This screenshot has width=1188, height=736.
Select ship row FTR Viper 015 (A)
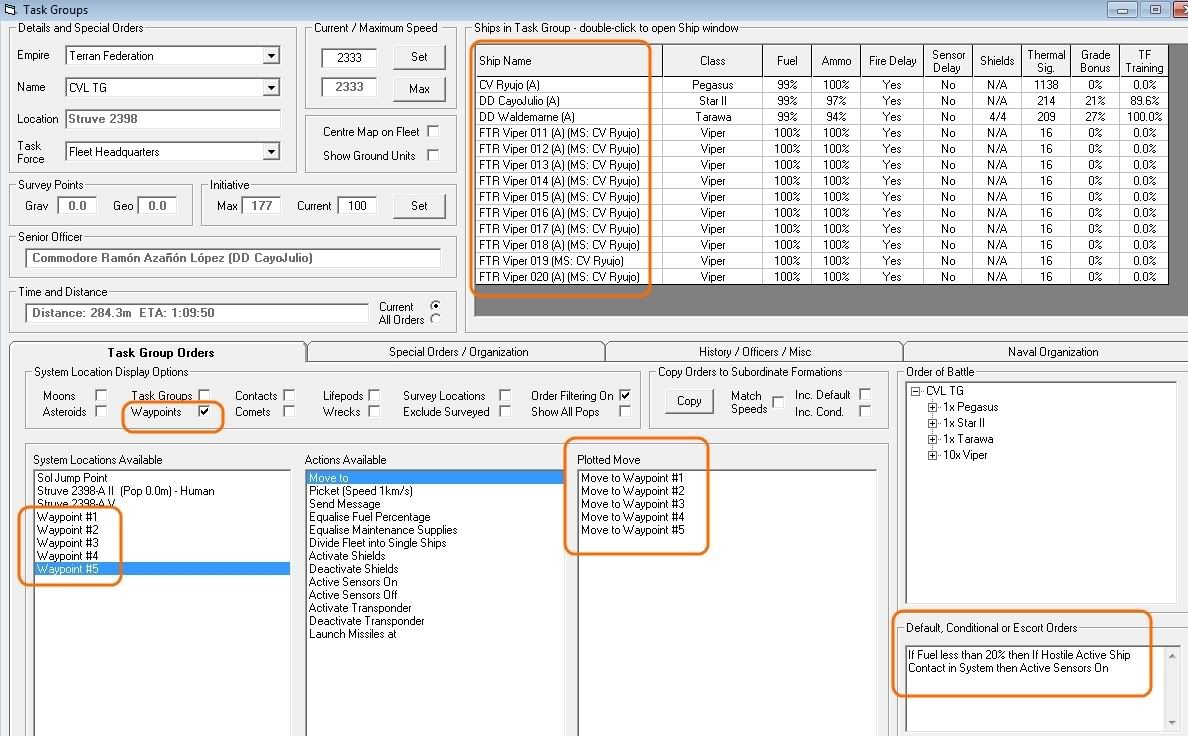(x=822, y=197)
